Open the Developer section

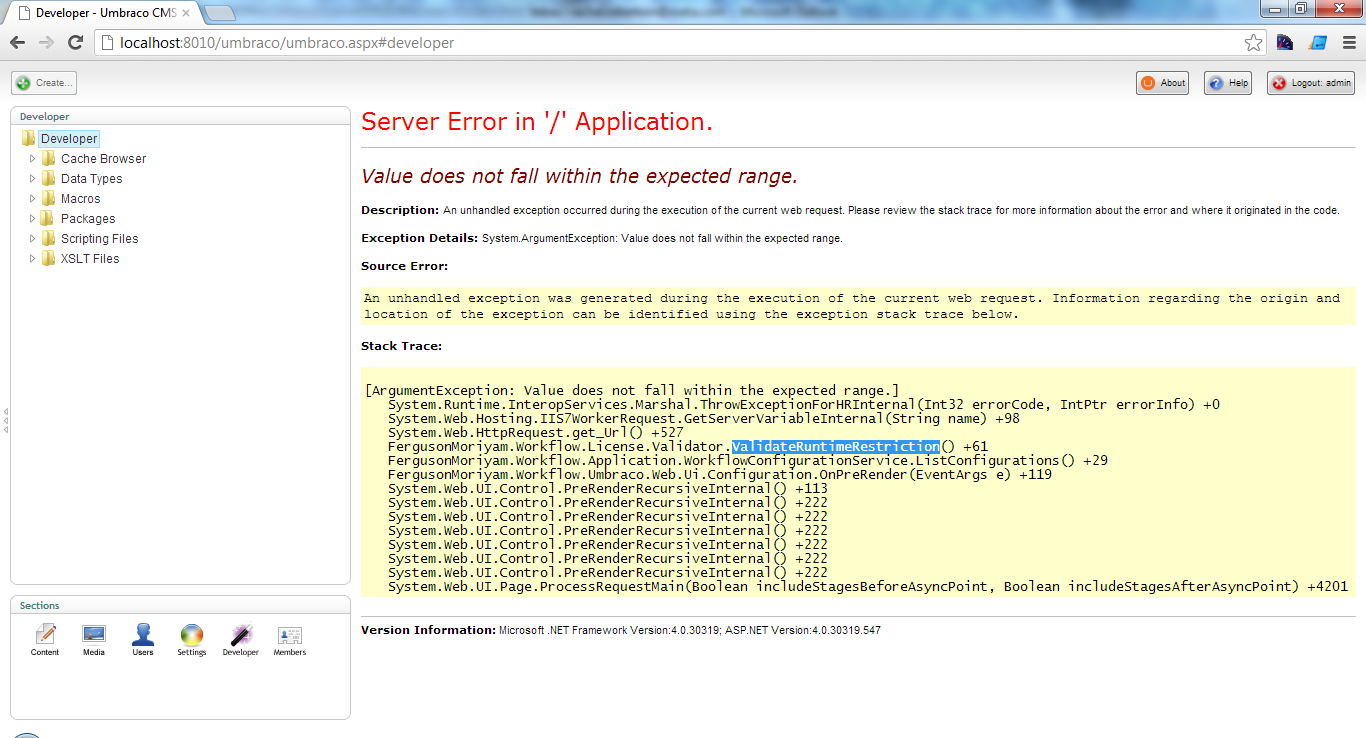click(241, 640)
